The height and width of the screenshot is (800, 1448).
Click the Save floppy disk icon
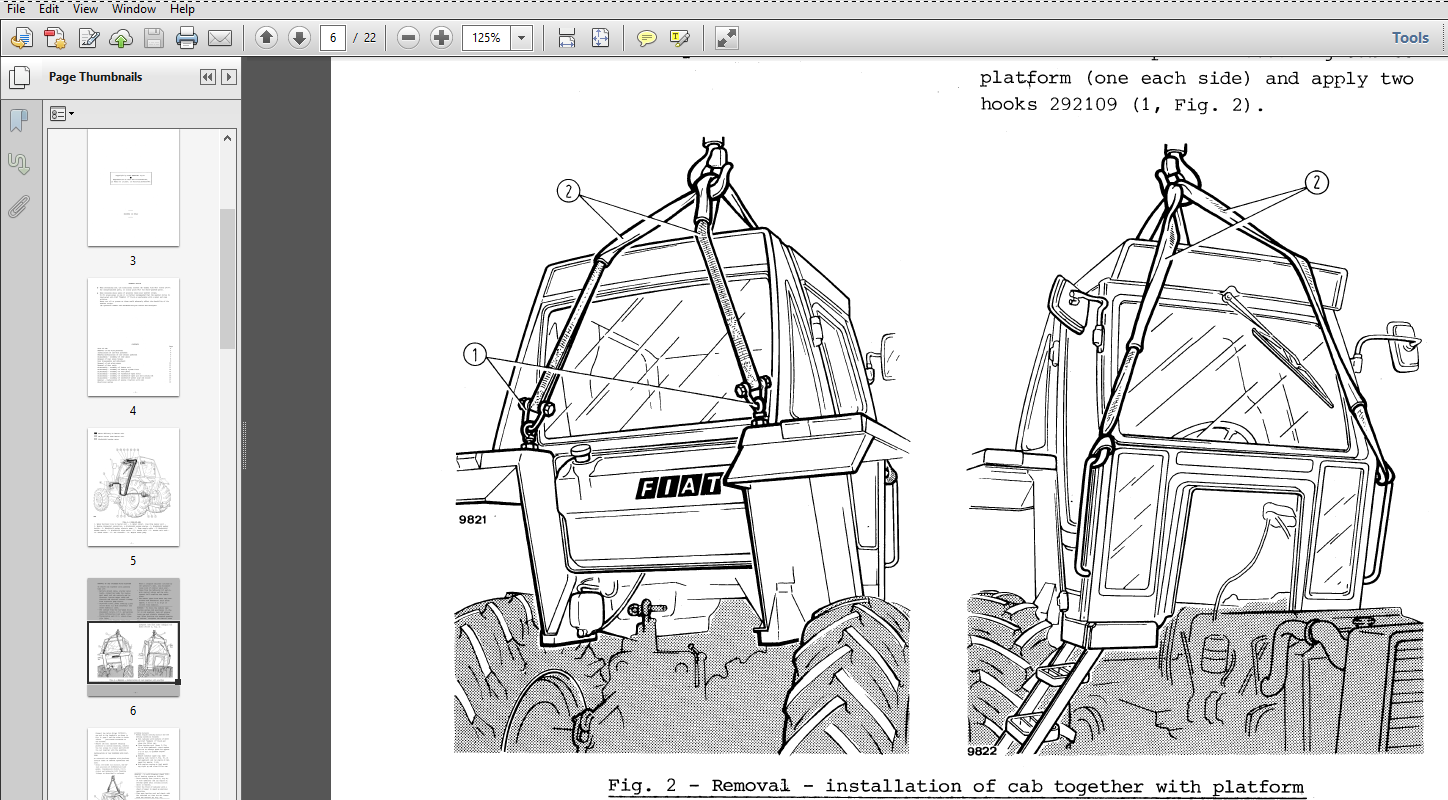(x=154, y=38)
